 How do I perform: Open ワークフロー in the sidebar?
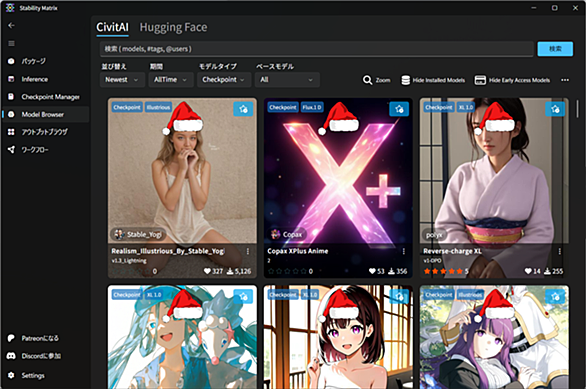click(x=45, y=149)
